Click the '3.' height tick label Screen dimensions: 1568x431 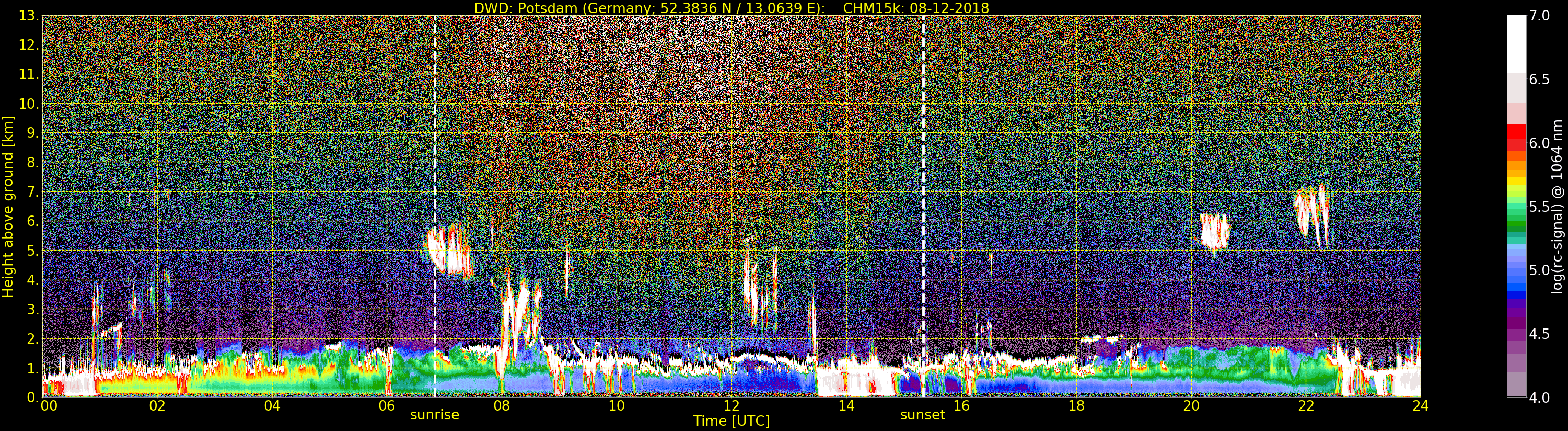[x=33, y=309]
